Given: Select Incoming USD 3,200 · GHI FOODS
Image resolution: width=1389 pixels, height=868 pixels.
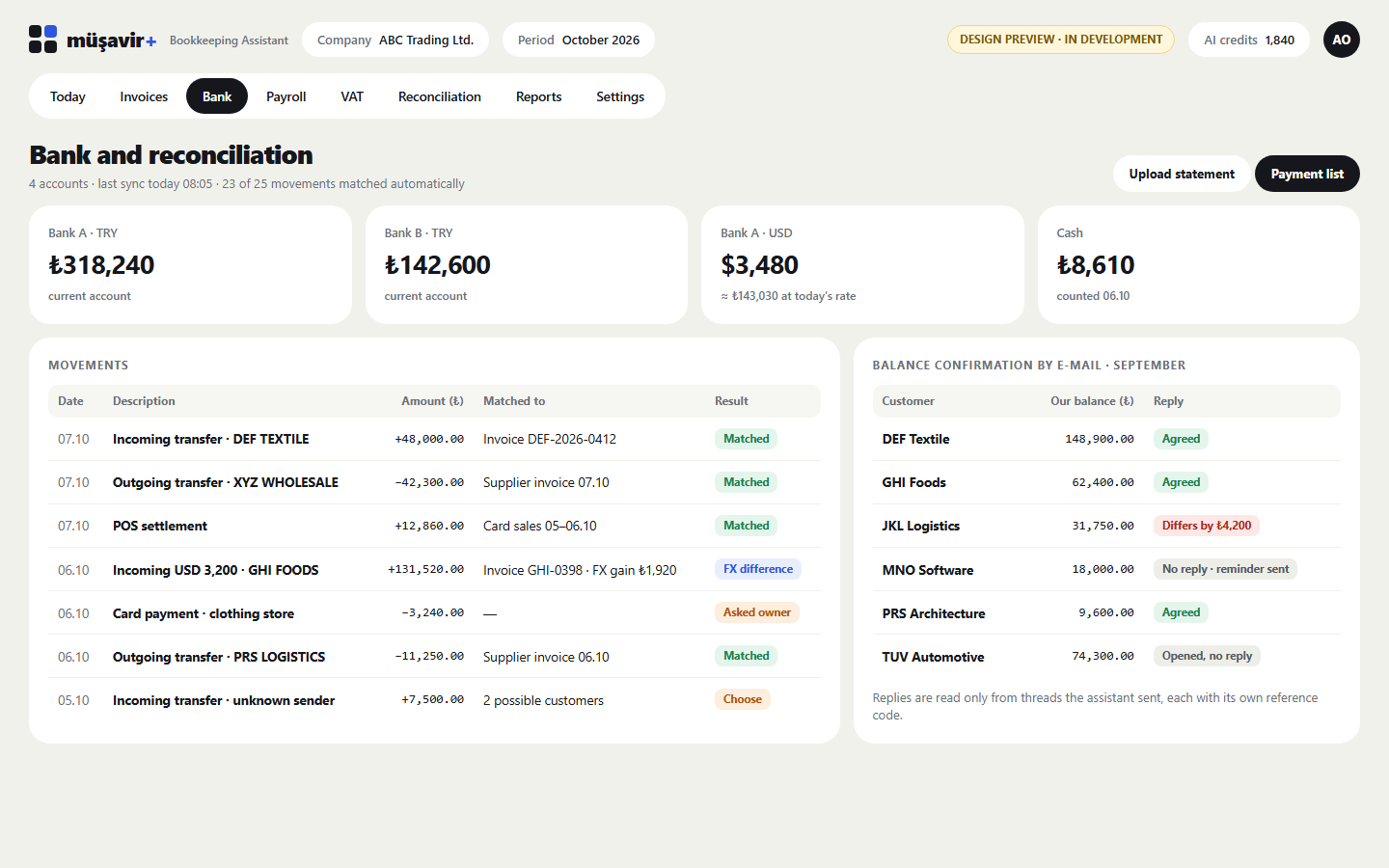Looking at the screenshot, I should coord(216,570).
